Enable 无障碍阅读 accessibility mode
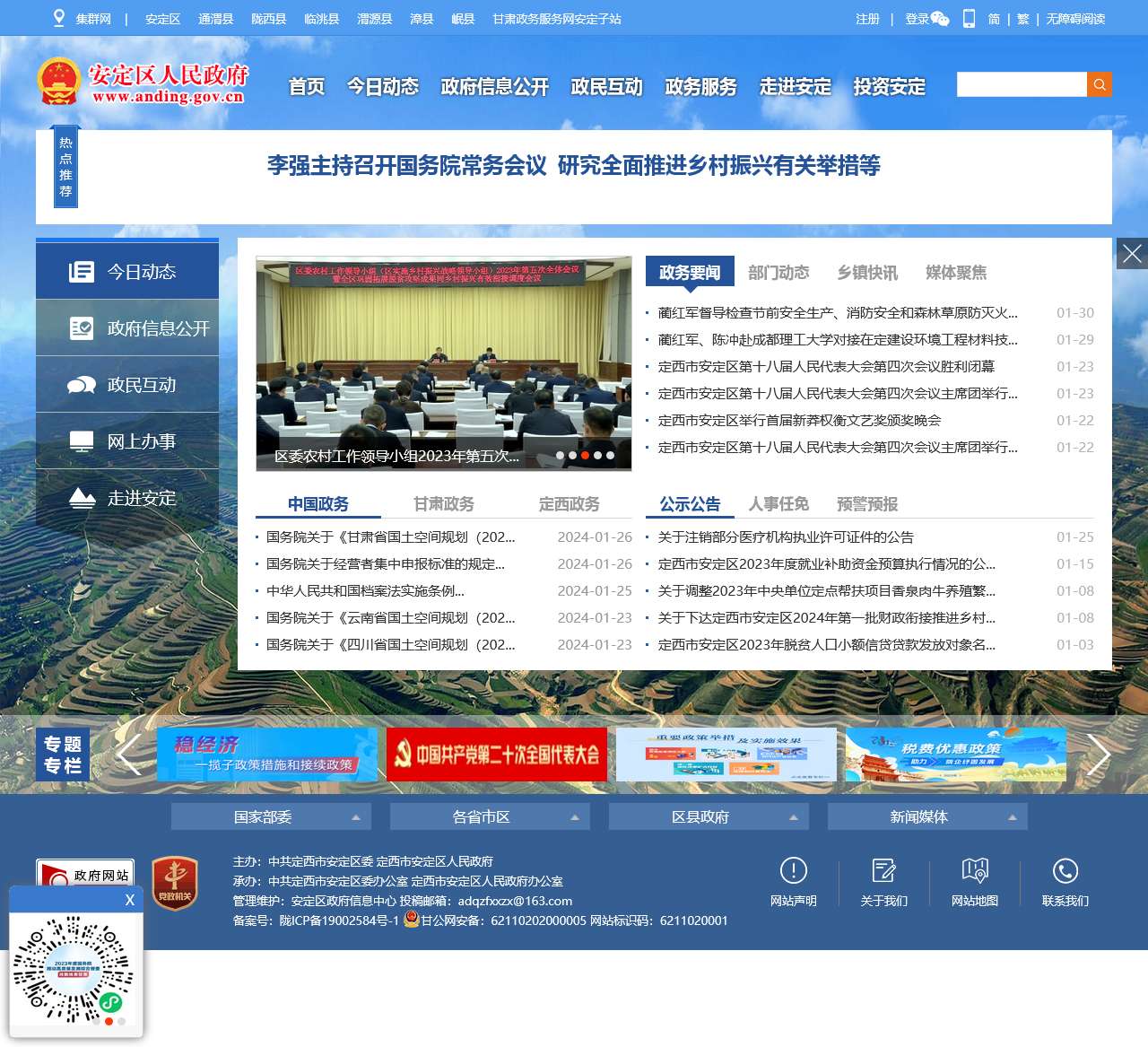 1075,19
